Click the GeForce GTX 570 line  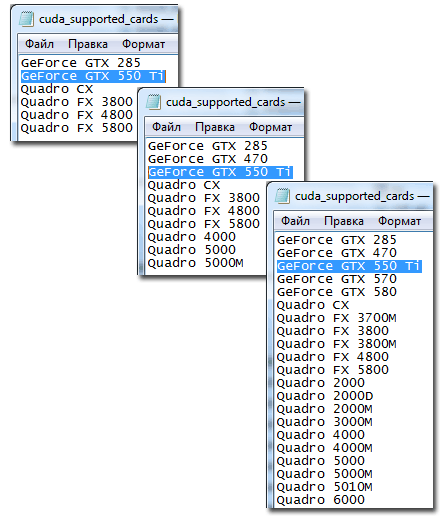[x=337, y=279]
